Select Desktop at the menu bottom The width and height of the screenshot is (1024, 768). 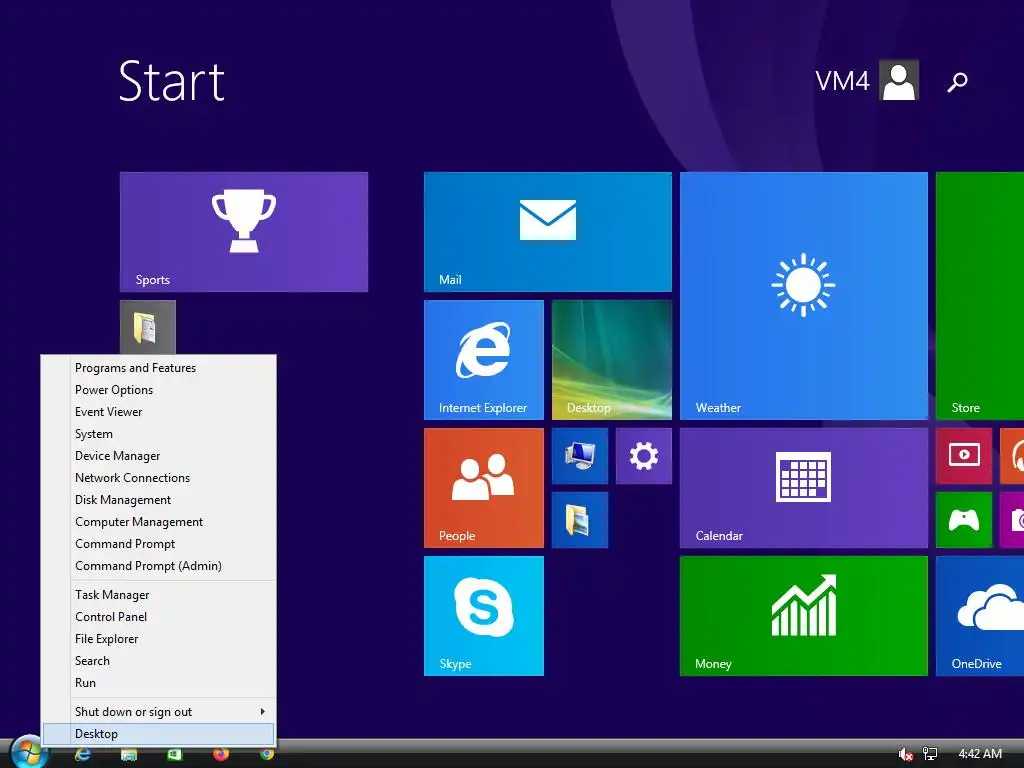click(159, 734)
